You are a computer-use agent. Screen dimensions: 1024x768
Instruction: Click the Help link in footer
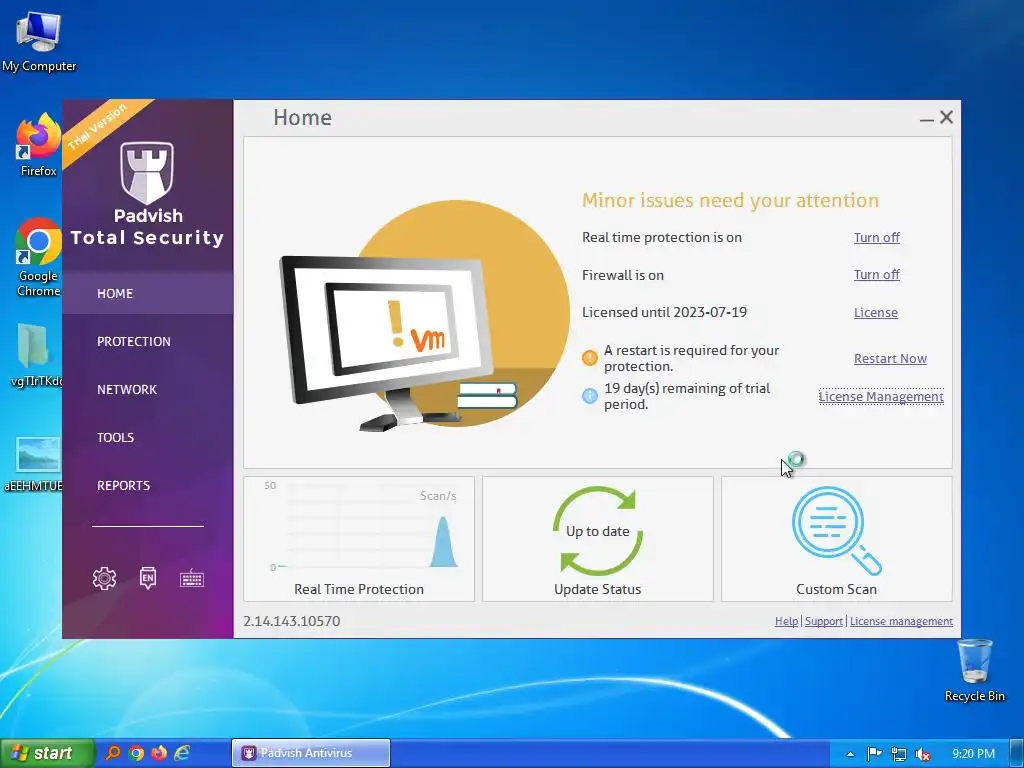coord(786,621)
